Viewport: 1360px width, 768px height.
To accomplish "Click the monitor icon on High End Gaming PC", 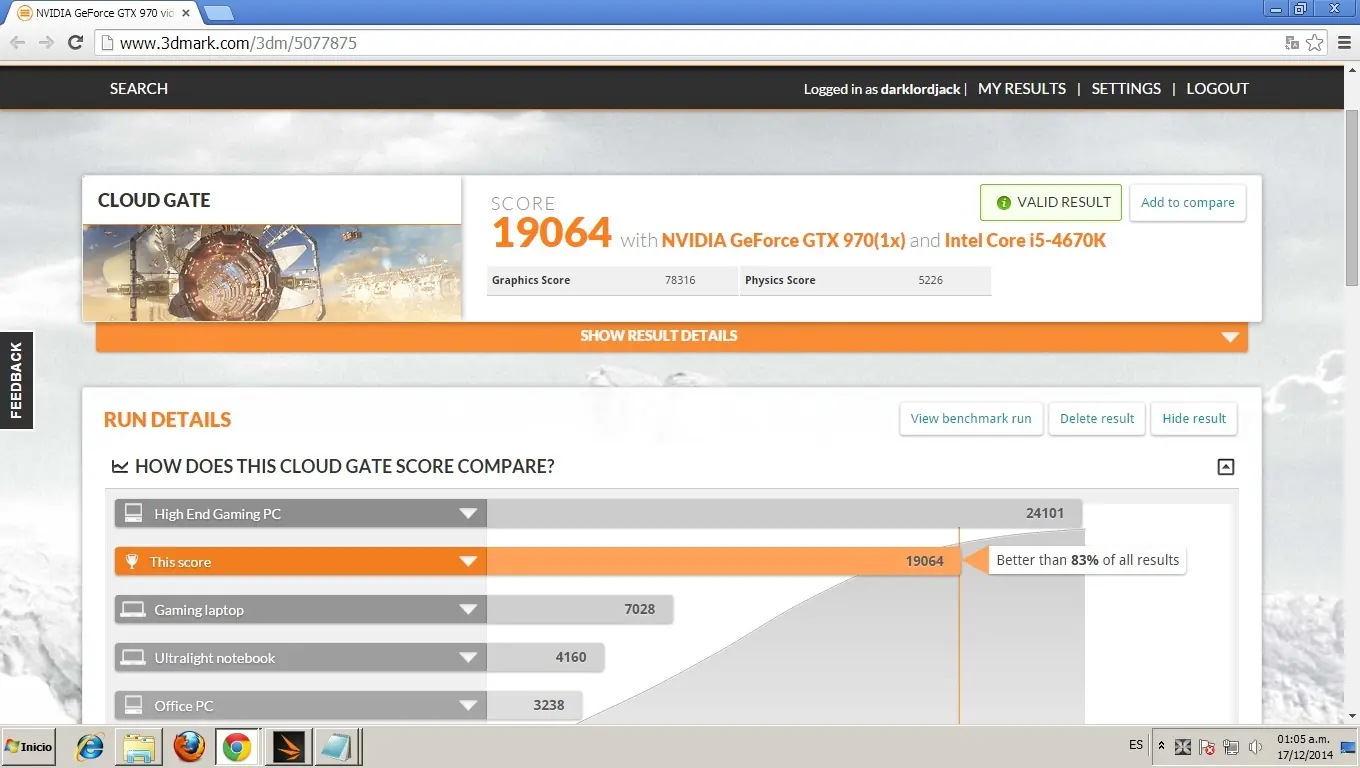I will (x=133, y=513).
